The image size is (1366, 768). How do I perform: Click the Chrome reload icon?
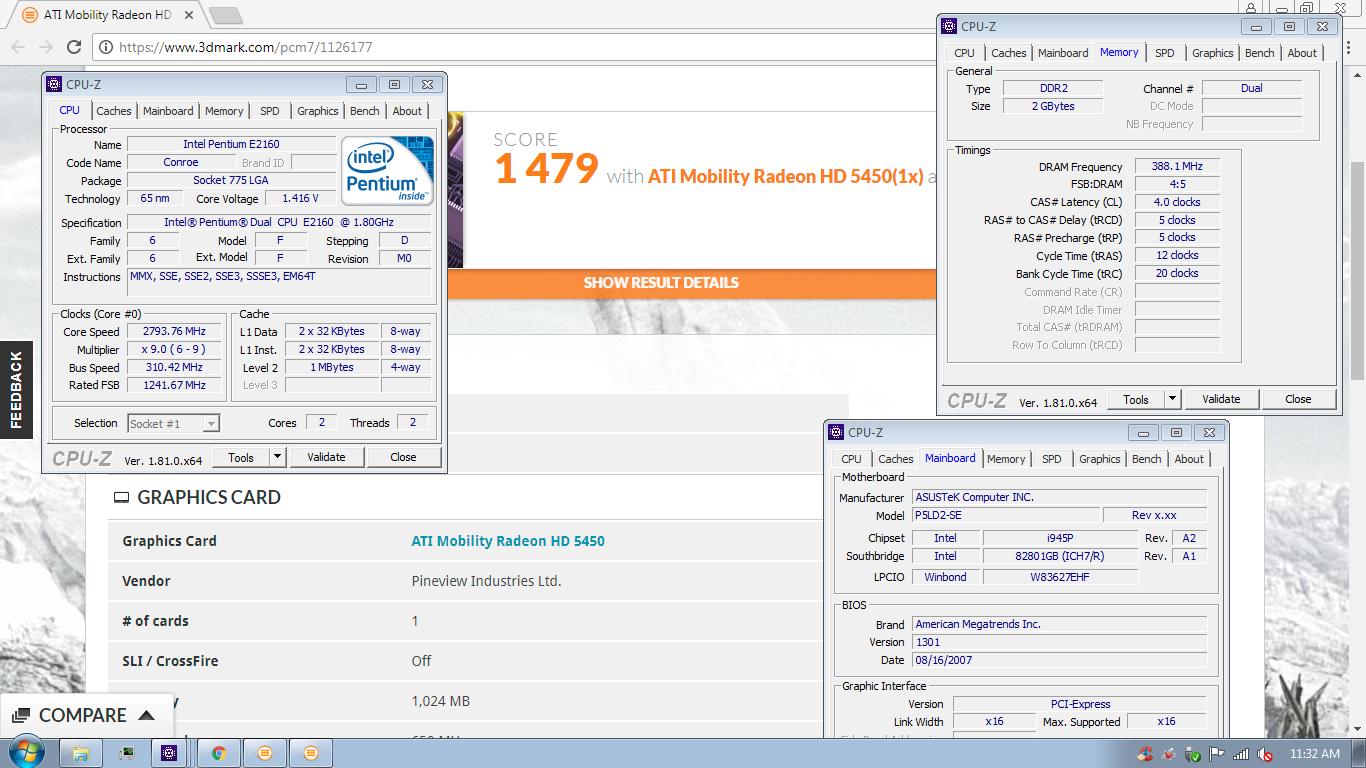[x=73, y=47]
